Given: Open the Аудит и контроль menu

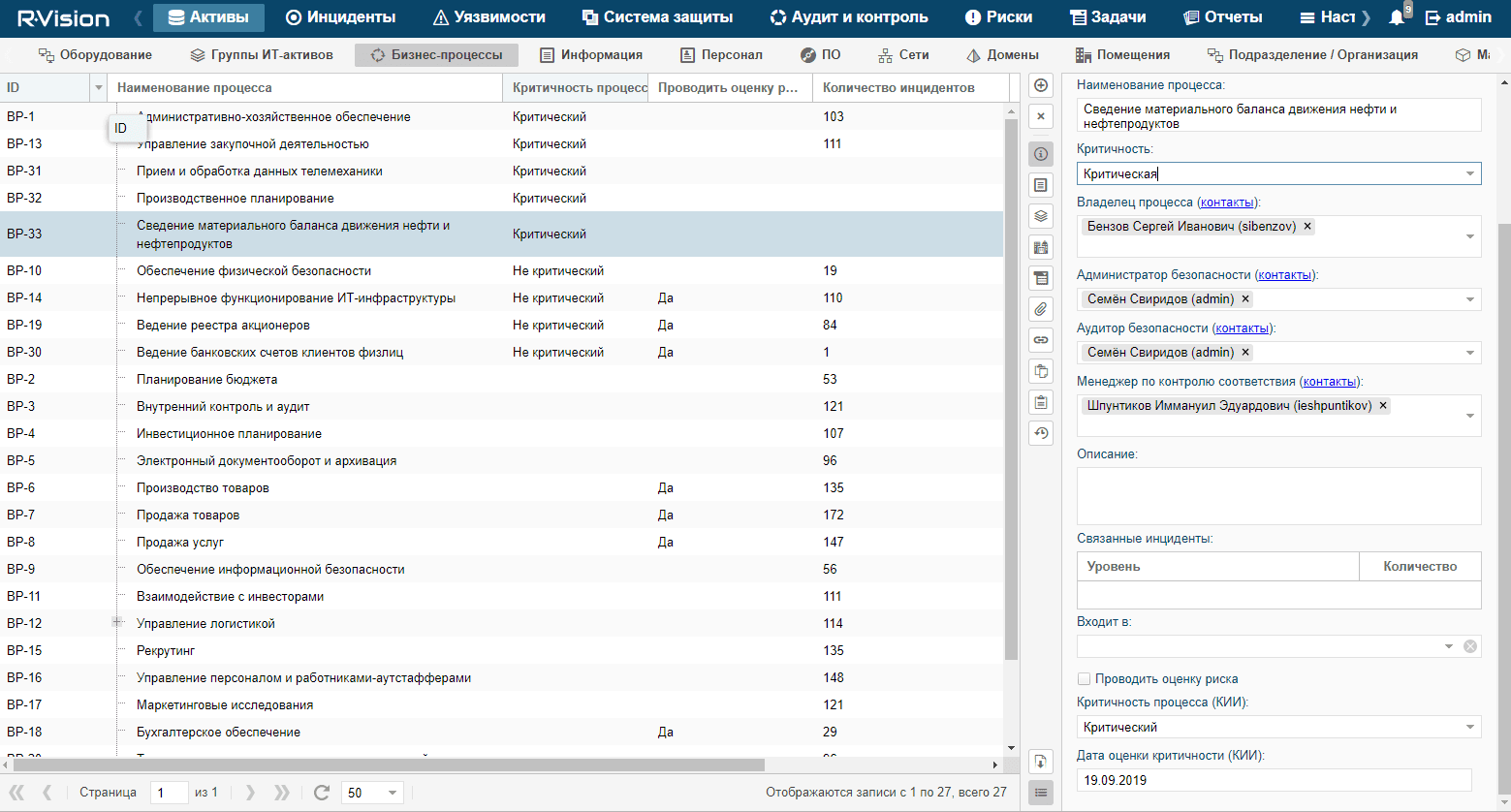Looking at the screenshot, I should 849,17.
